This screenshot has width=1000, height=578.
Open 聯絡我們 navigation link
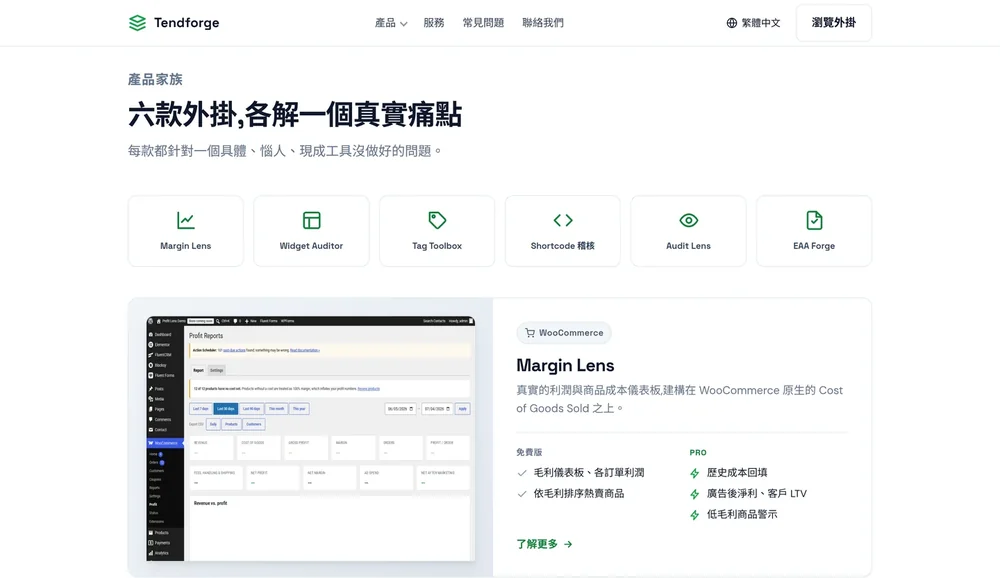point(543,23)
